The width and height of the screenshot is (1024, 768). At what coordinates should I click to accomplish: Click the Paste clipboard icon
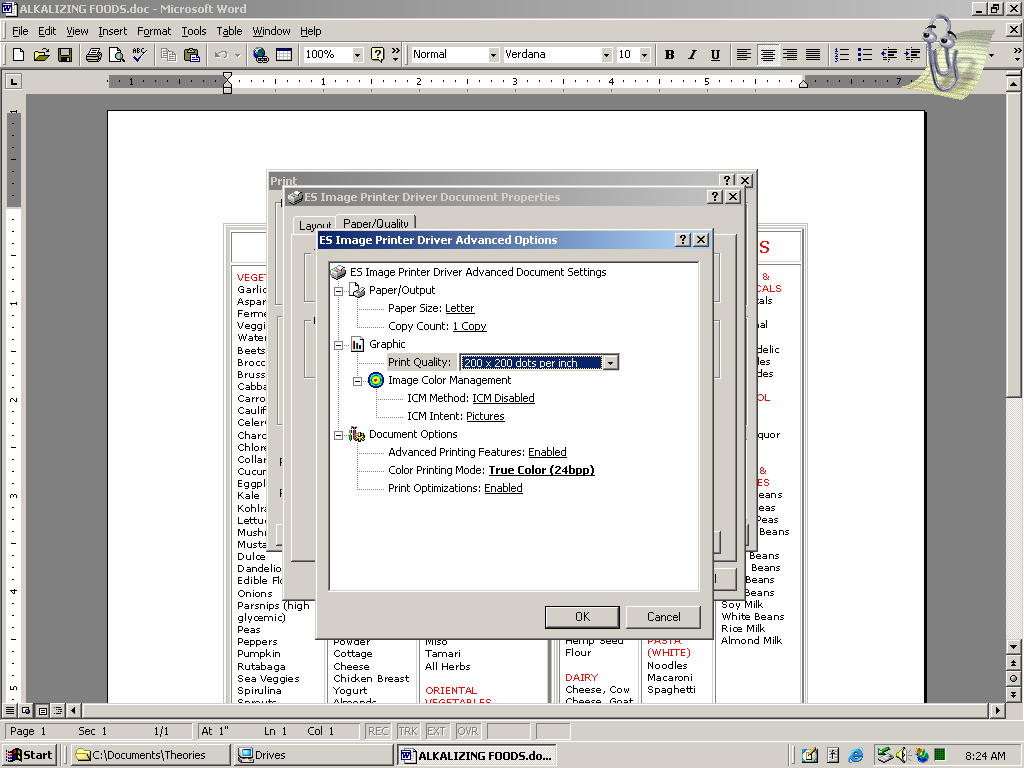pyautogui.click(x=191, y=55)
